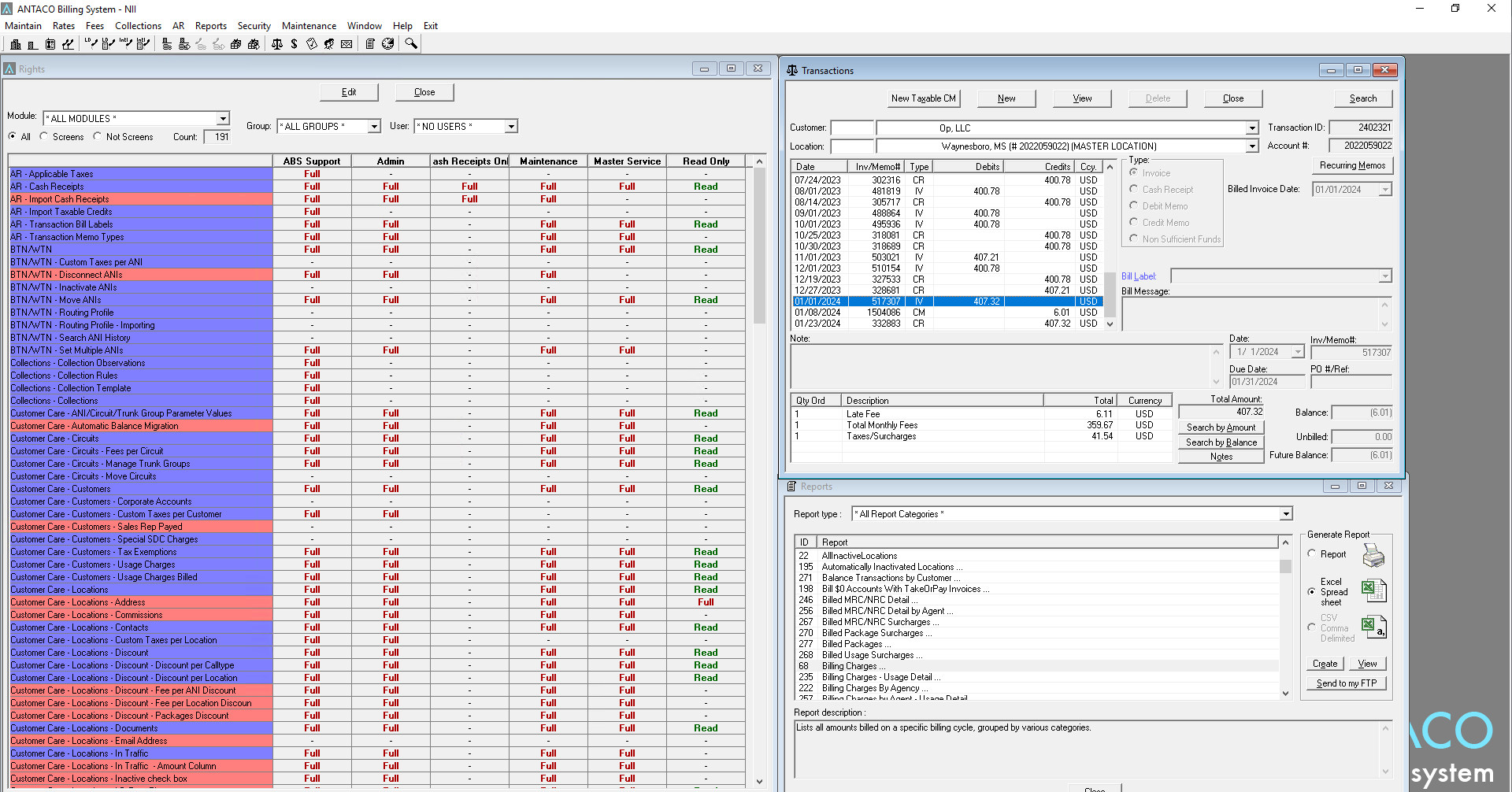This screenshot has width=1512, height=792.
Task: Click the first LD phone toolbar icon
Action: pos(91,44)
